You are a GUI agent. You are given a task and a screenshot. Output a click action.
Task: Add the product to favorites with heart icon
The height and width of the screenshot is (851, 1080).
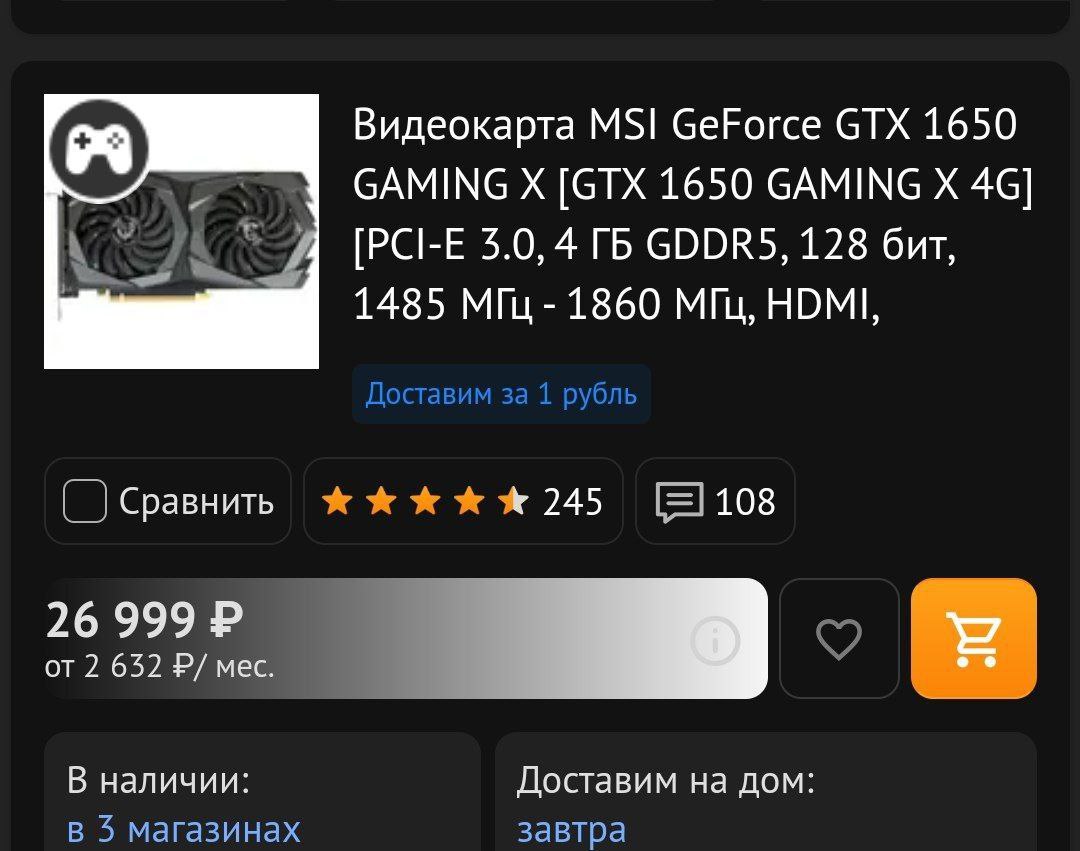(x=839, y=638)
